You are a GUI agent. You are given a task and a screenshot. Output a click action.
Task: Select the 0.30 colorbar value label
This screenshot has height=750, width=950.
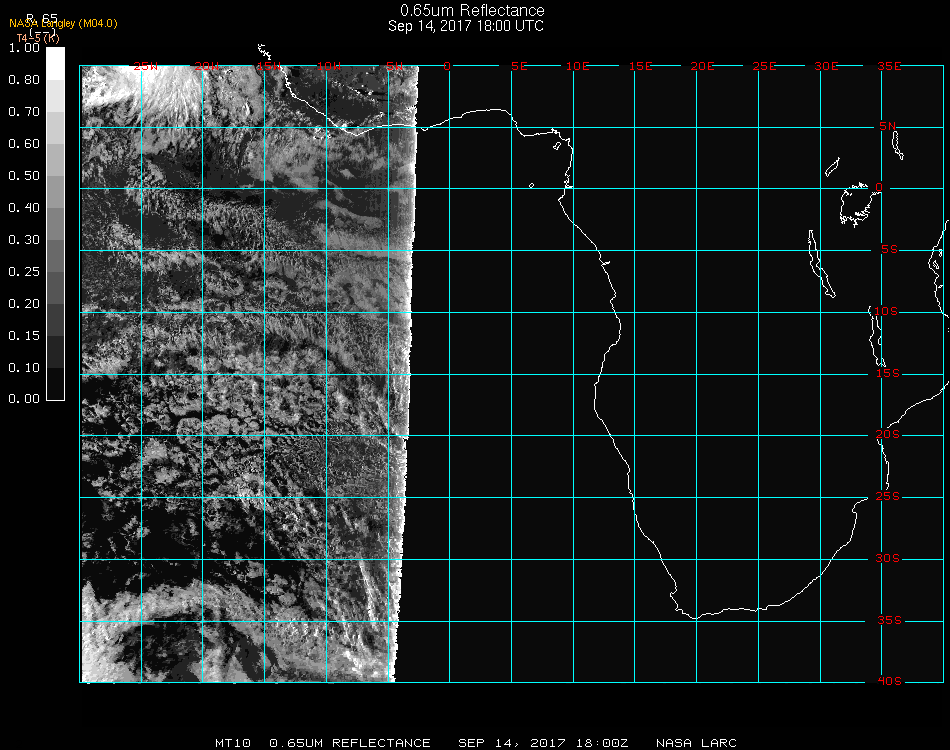(24, 241)
